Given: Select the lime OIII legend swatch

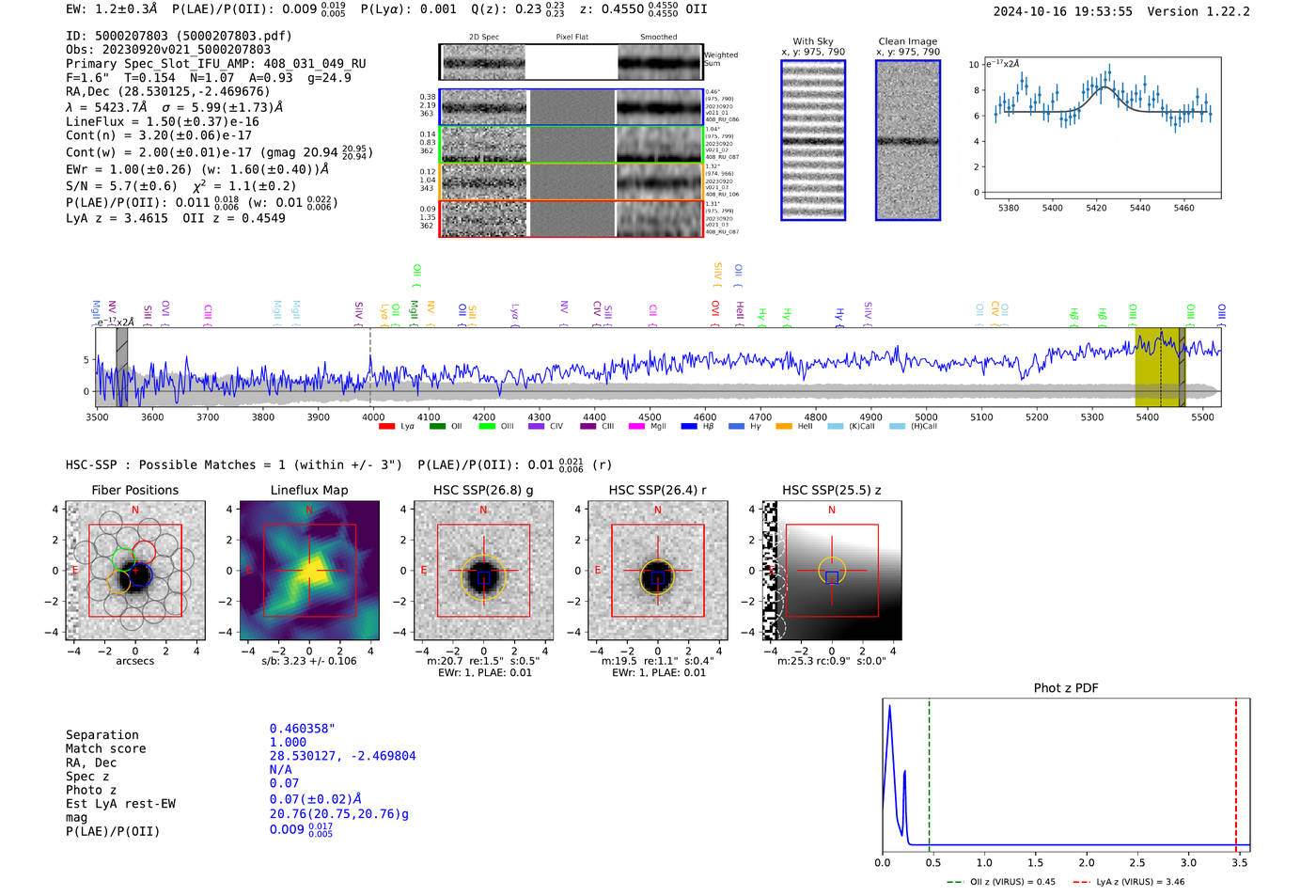Looking at the screenshot, I should click(x=487, y=427).
